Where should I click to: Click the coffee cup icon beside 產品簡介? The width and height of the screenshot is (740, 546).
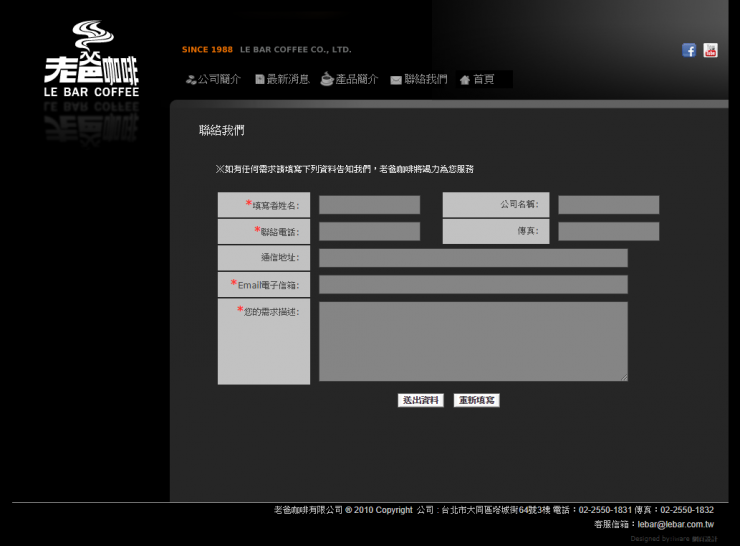pos(327,79)
